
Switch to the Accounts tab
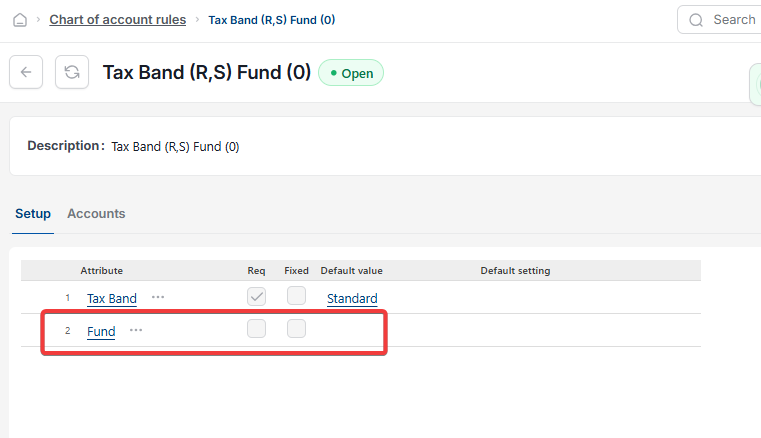(x=96, y=214)
